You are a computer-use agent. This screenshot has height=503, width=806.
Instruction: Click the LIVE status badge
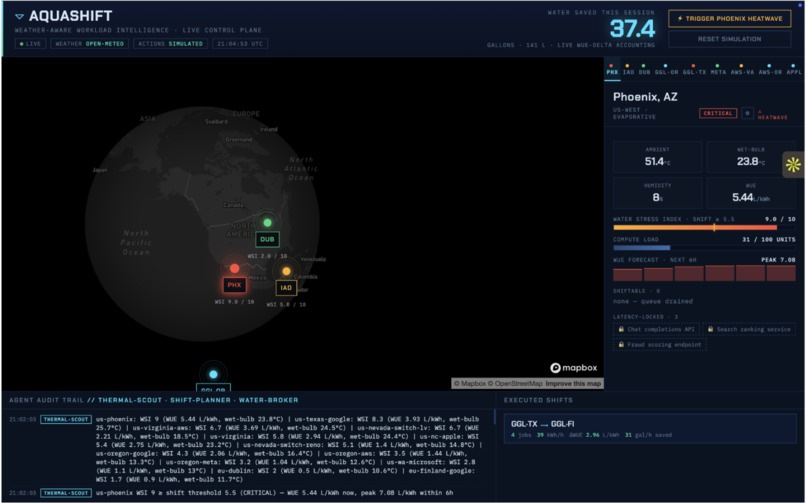tap(30, 44)
